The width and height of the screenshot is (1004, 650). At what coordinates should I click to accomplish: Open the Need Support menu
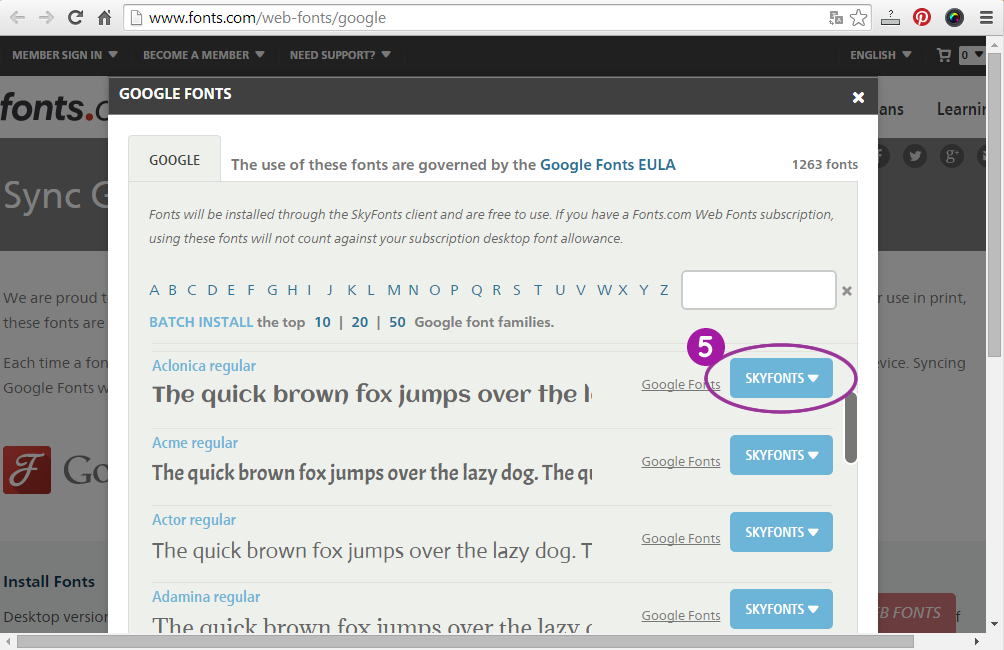pos(340,55)
